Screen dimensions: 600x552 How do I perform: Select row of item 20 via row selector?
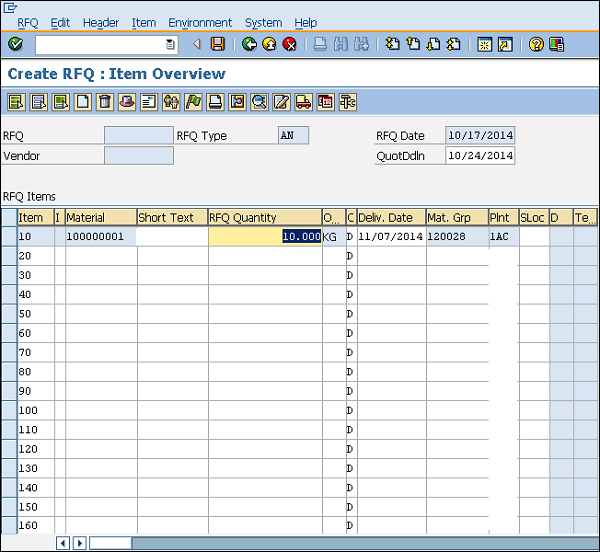[10, 256]
